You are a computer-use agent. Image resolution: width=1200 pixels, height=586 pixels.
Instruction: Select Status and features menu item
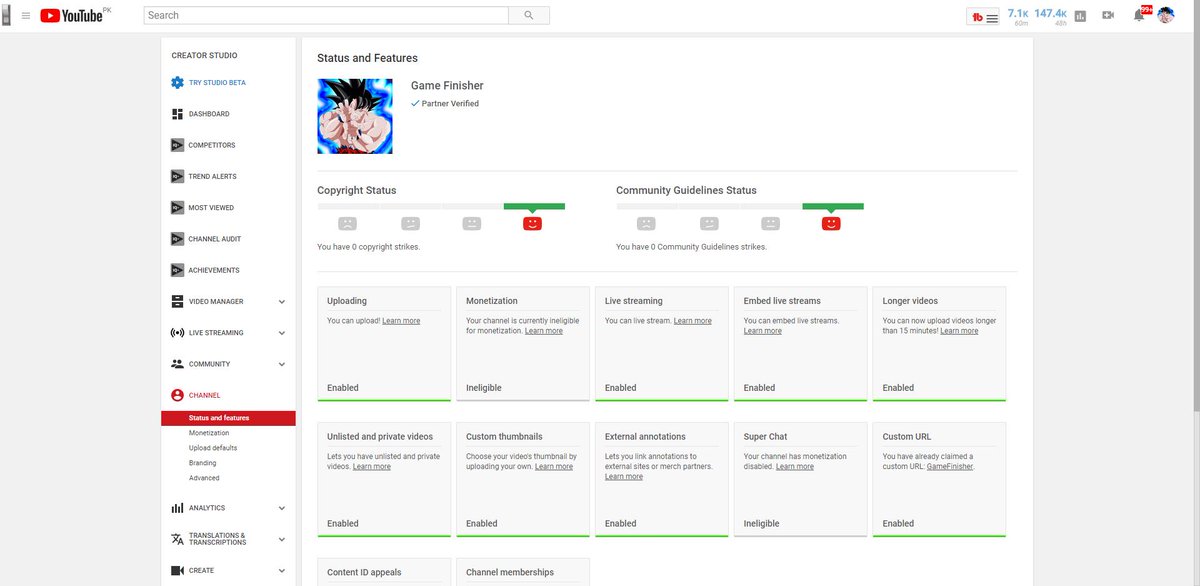228,418
